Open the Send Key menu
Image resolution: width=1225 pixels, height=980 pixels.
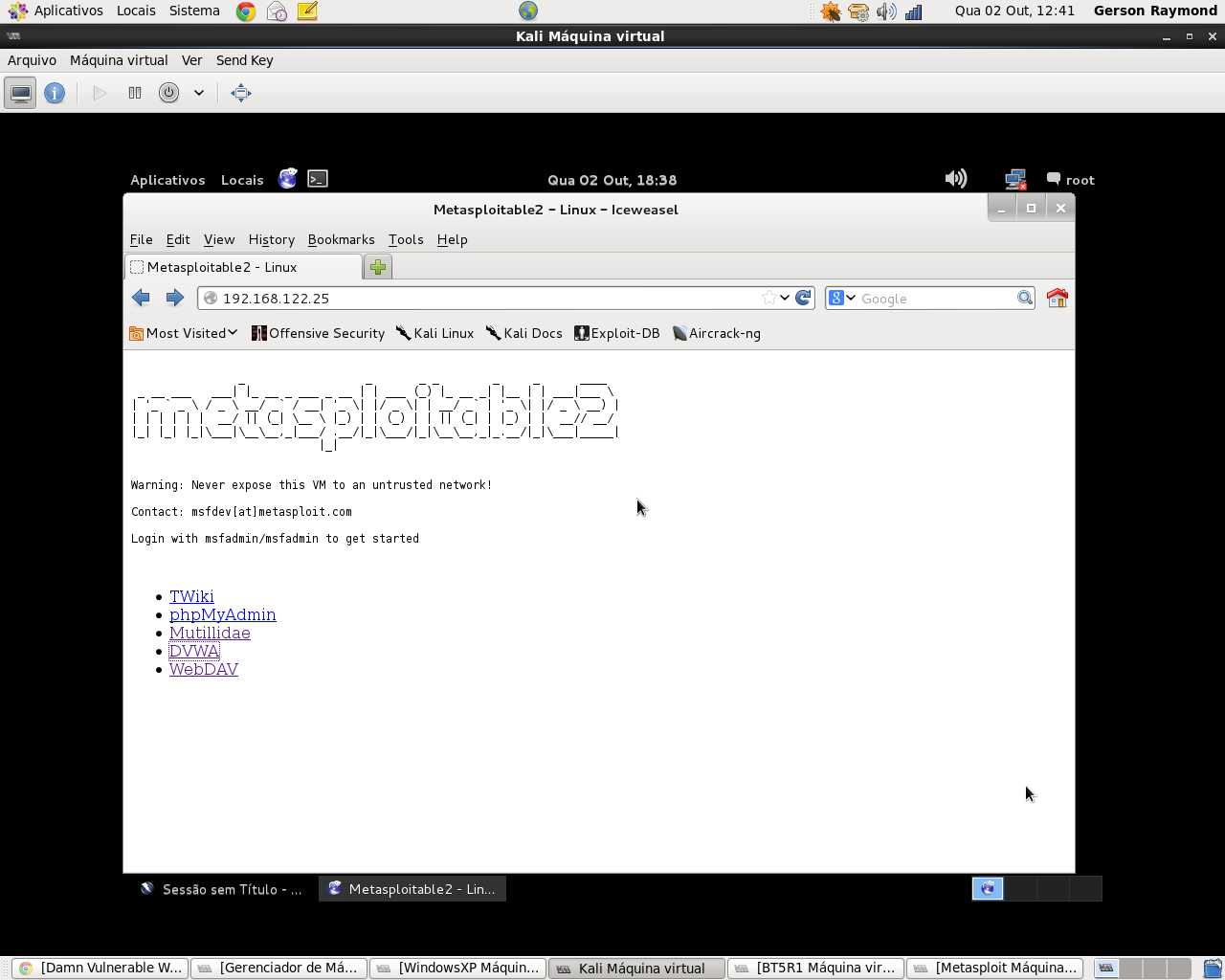tap(244, 60)
